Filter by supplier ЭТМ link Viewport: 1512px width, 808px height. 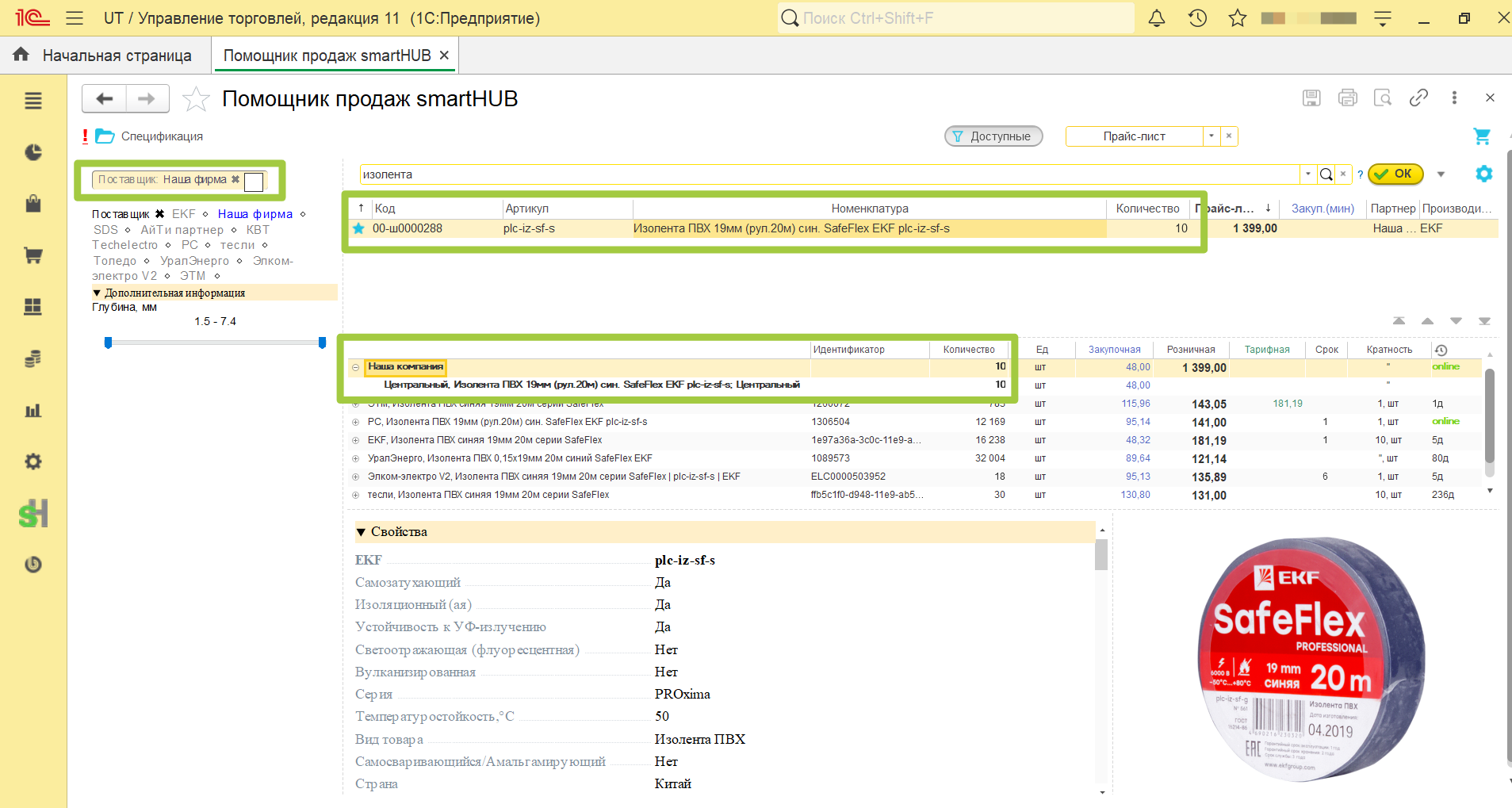[193, 276]
